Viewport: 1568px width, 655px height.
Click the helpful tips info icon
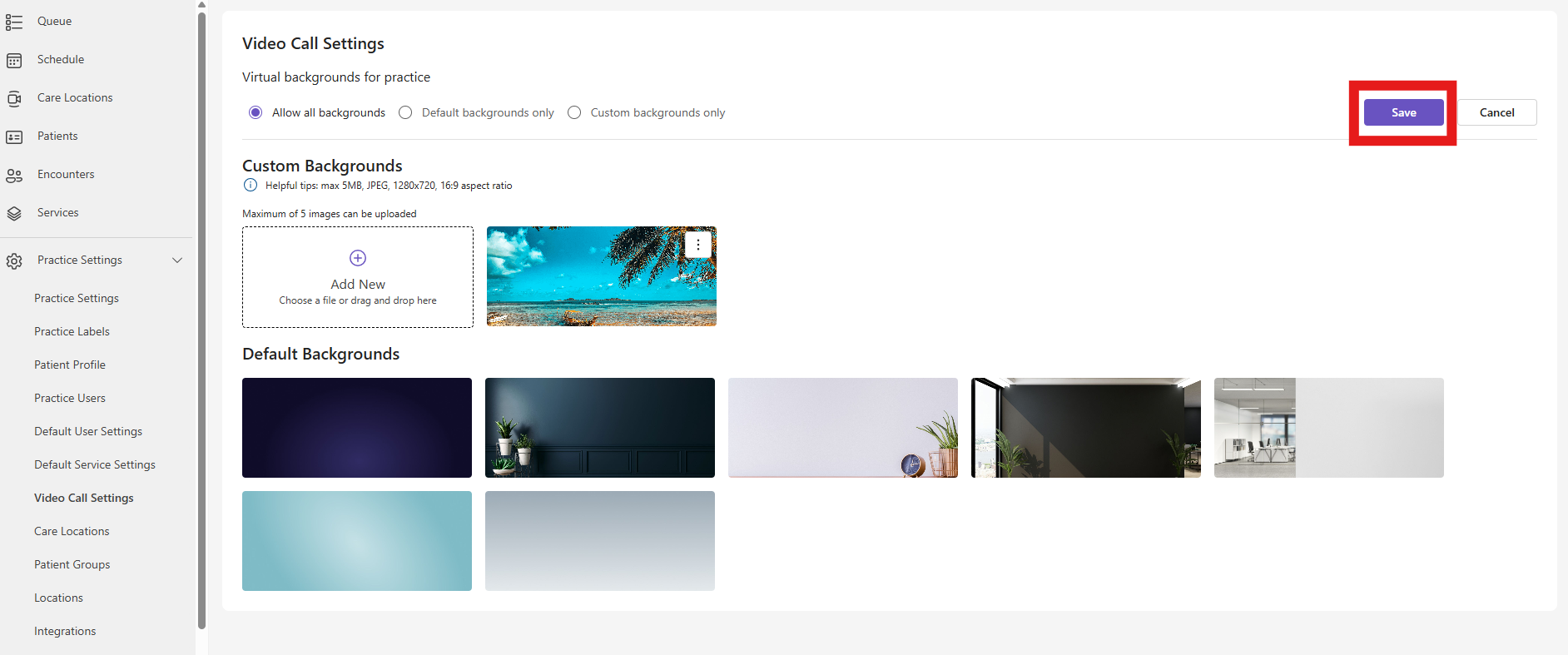pos(251,186)
